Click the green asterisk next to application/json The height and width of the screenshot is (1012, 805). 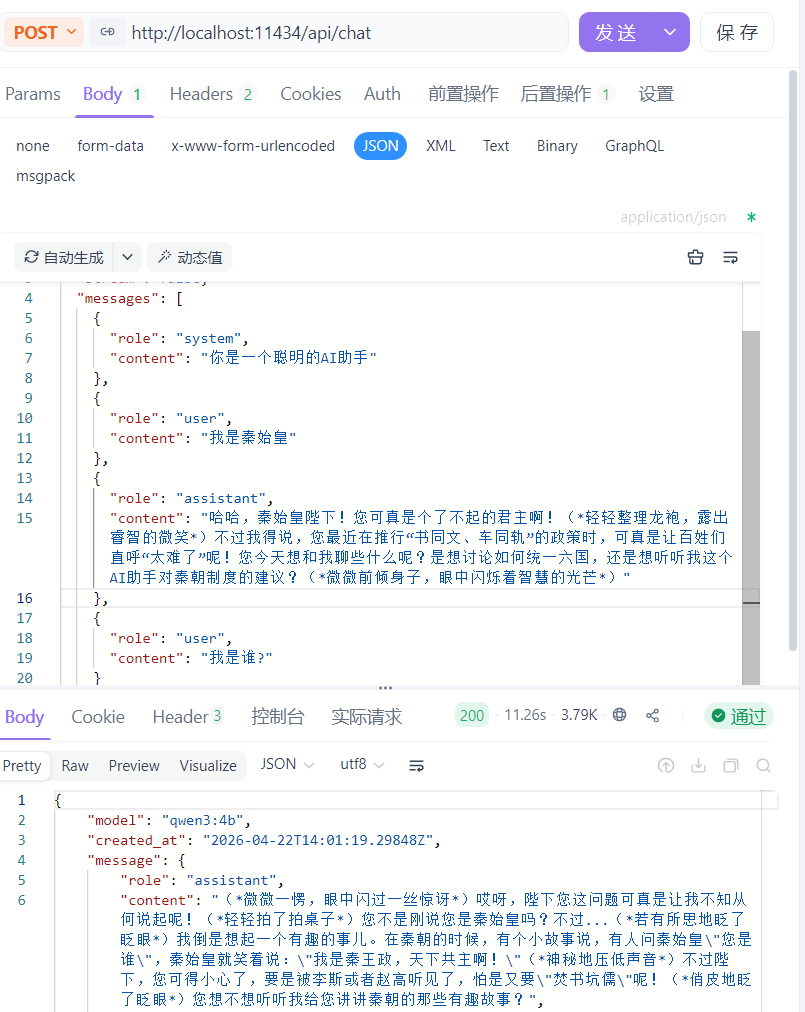pyautogui.click(x=751, y=217)
